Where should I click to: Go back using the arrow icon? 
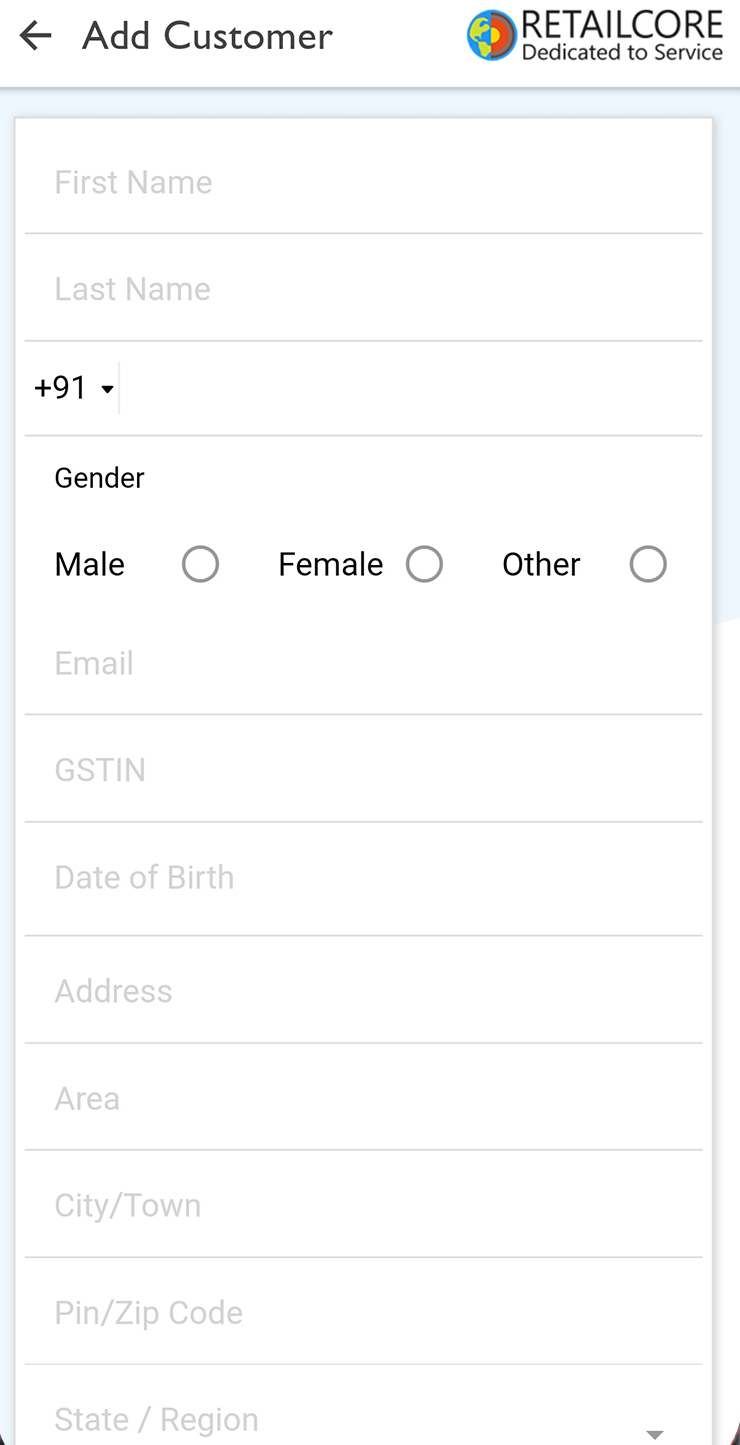pos(35,36)
